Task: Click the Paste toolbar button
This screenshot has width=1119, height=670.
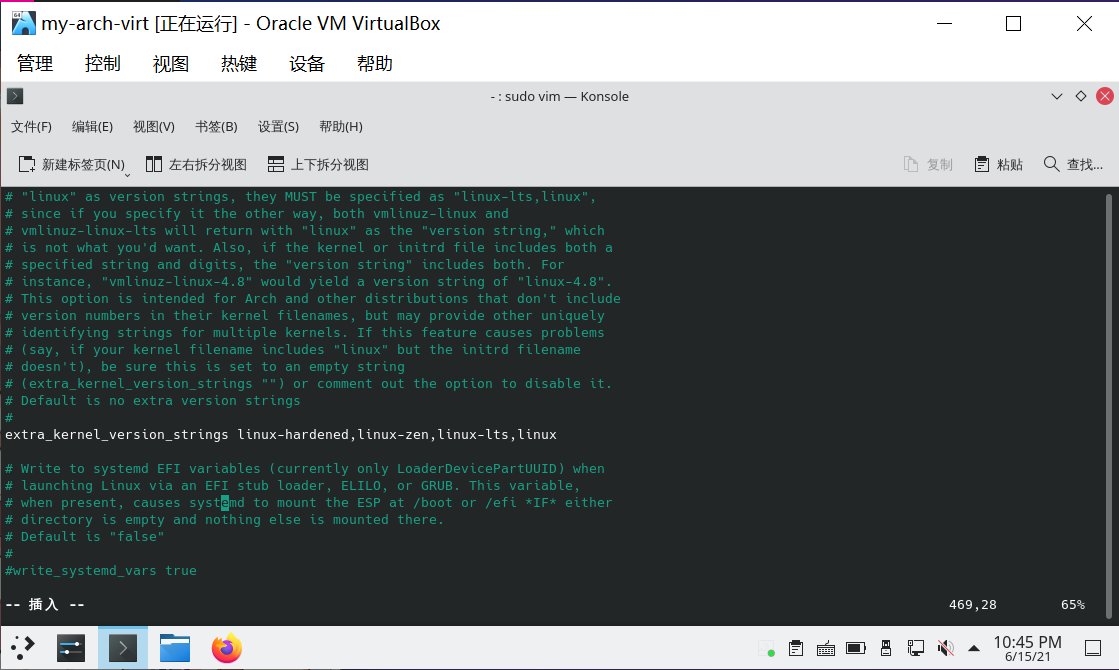Action: [998, 164]
